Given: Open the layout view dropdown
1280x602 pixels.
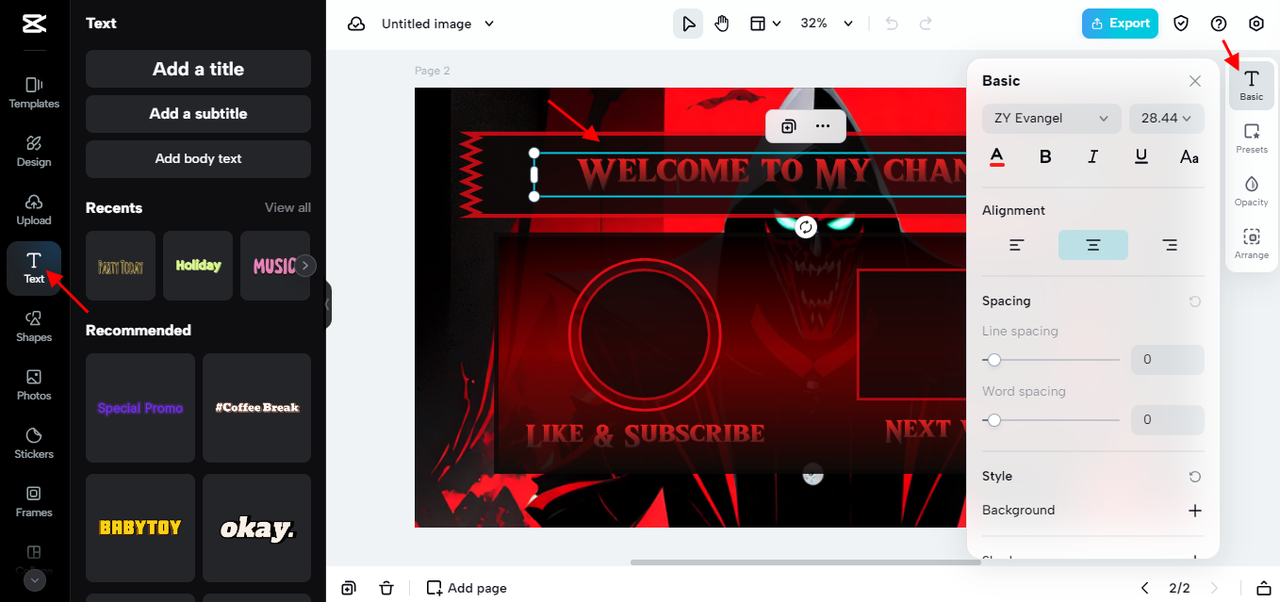Looking at the screenshot, I should click(x=766, y=24).
